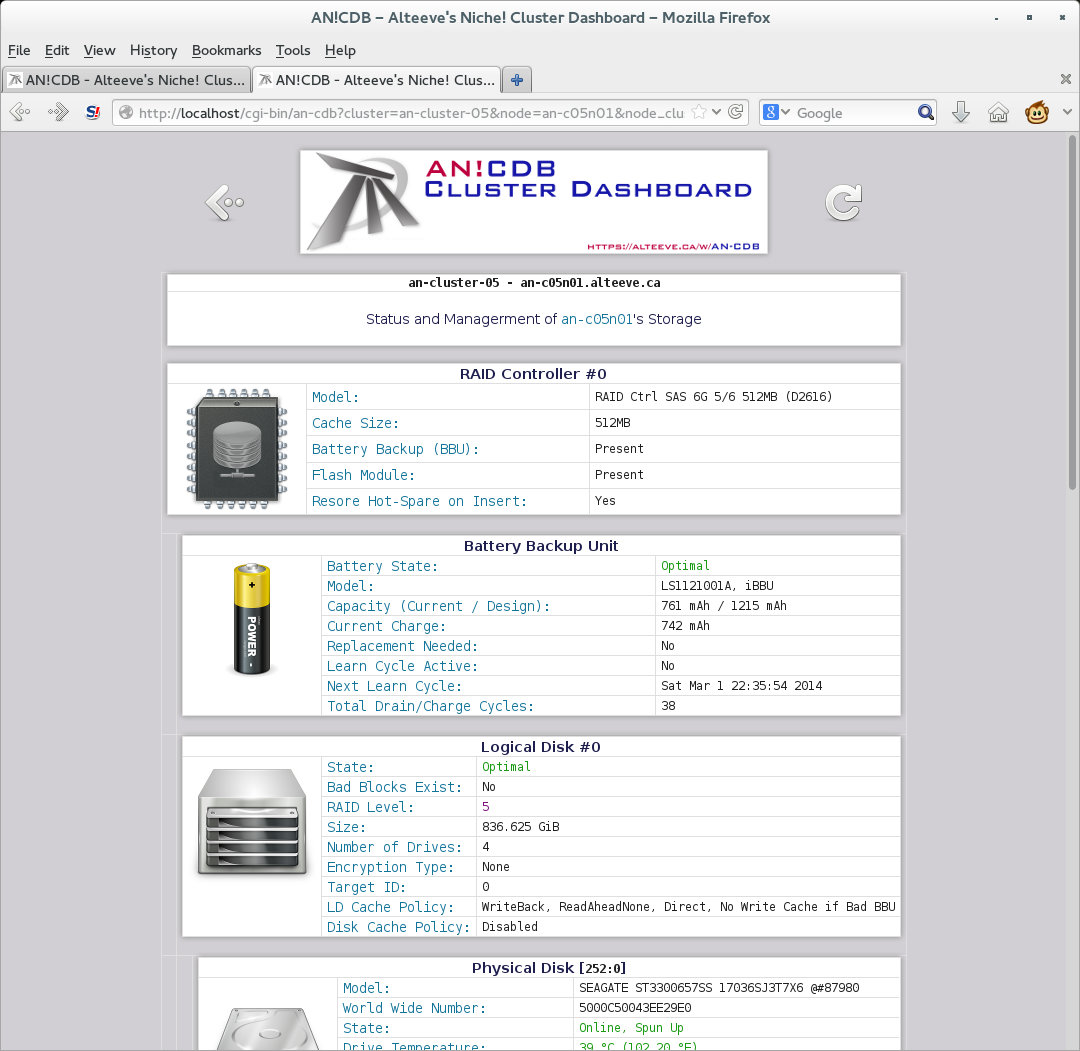The height and width of the screenshot is (1051, 1080).
Task: Close the tab bar with X button
Action: (1066, 79)
